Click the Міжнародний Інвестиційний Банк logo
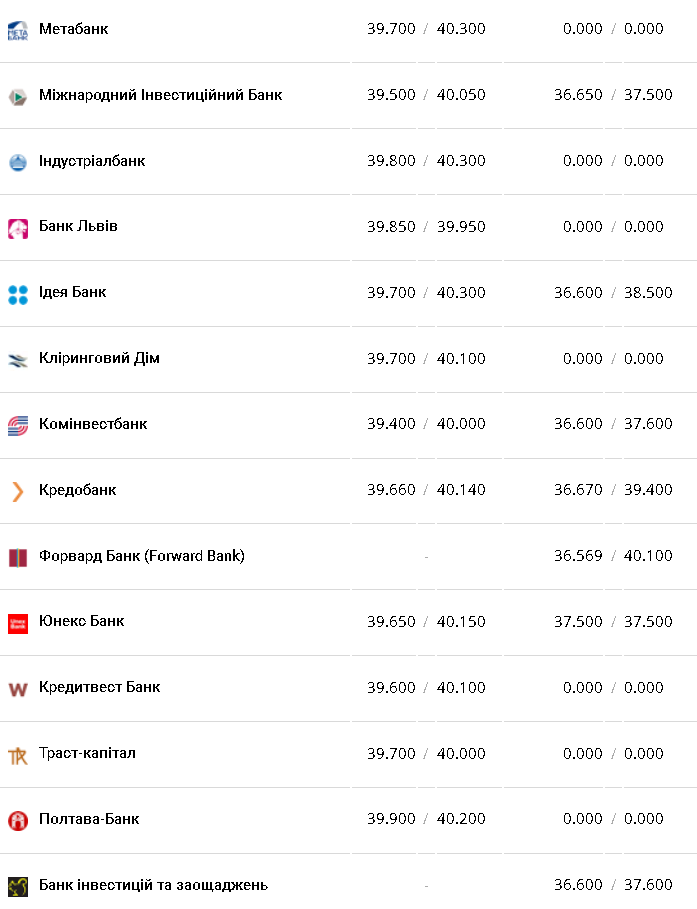The height and width of the screenshot is (909, 697). pyautogui.click(x=18, y=97)
